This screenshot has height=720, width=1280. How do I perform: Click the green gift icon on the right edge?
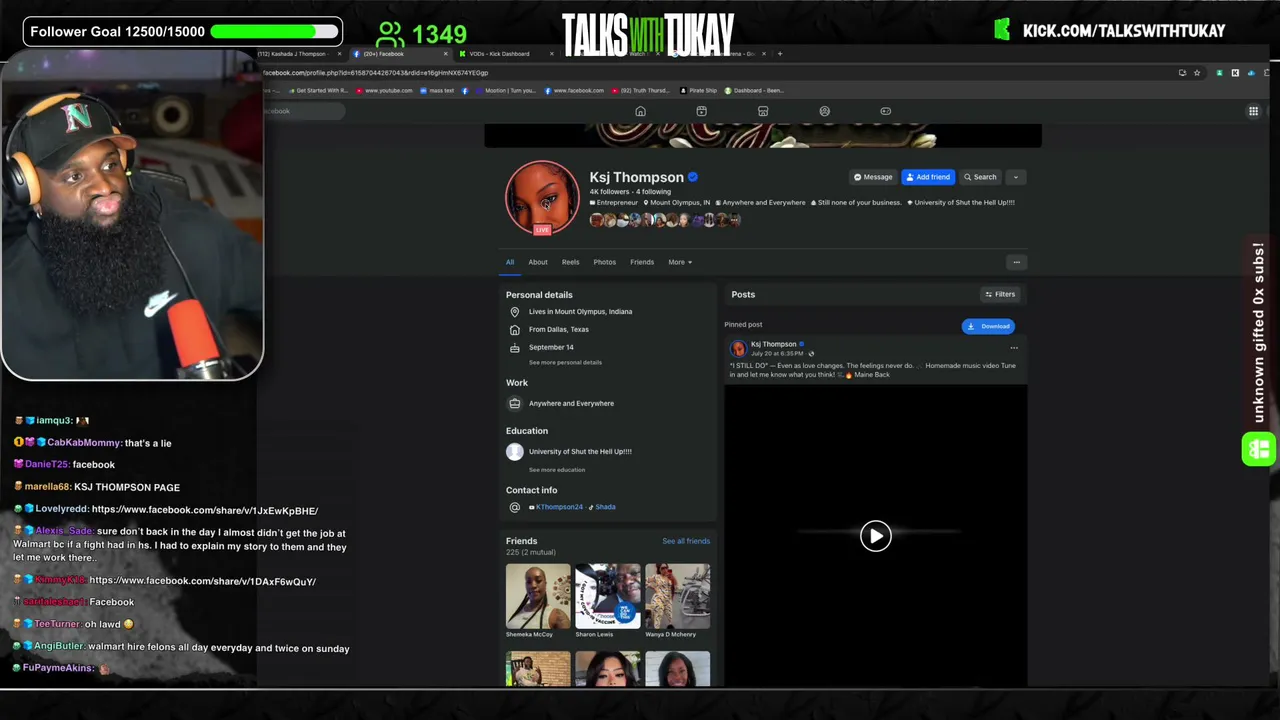(1259, 449)
